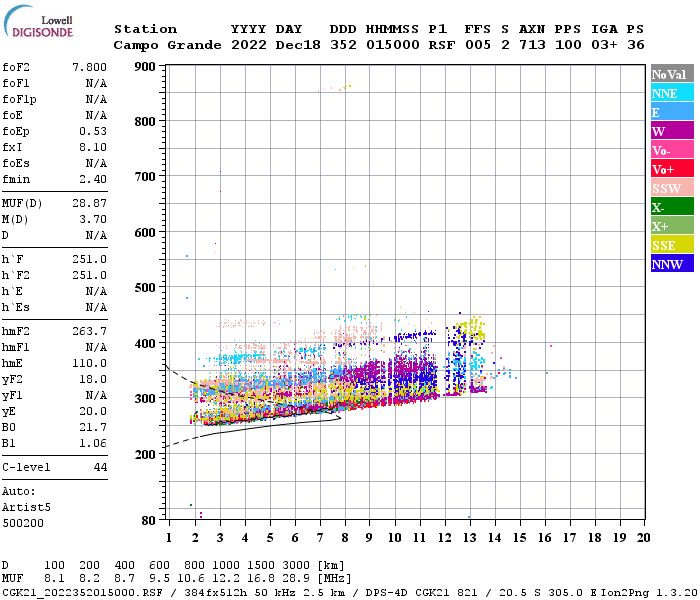This screenshot has width=700, height=600.
Task: Select the X- dark green legend swatch
Action: click(x=672, y=207)
